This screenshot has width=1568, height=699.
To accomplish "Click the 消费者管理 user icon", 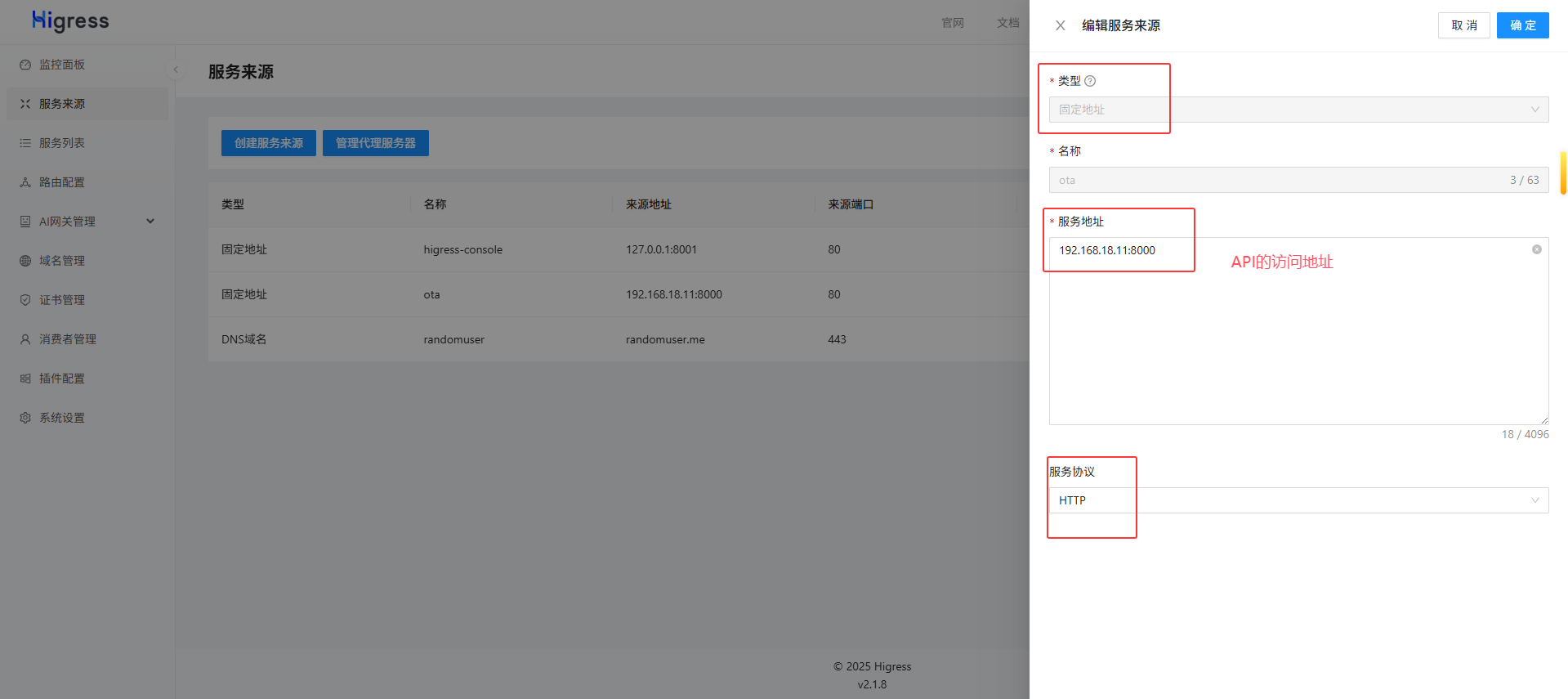I will point(25,339).
